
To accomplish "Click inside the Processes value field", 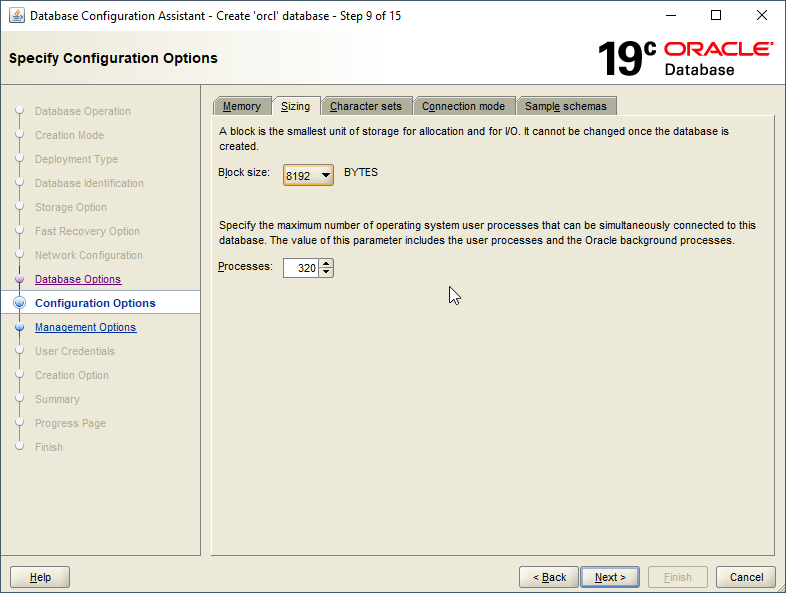I will [301, 268].
